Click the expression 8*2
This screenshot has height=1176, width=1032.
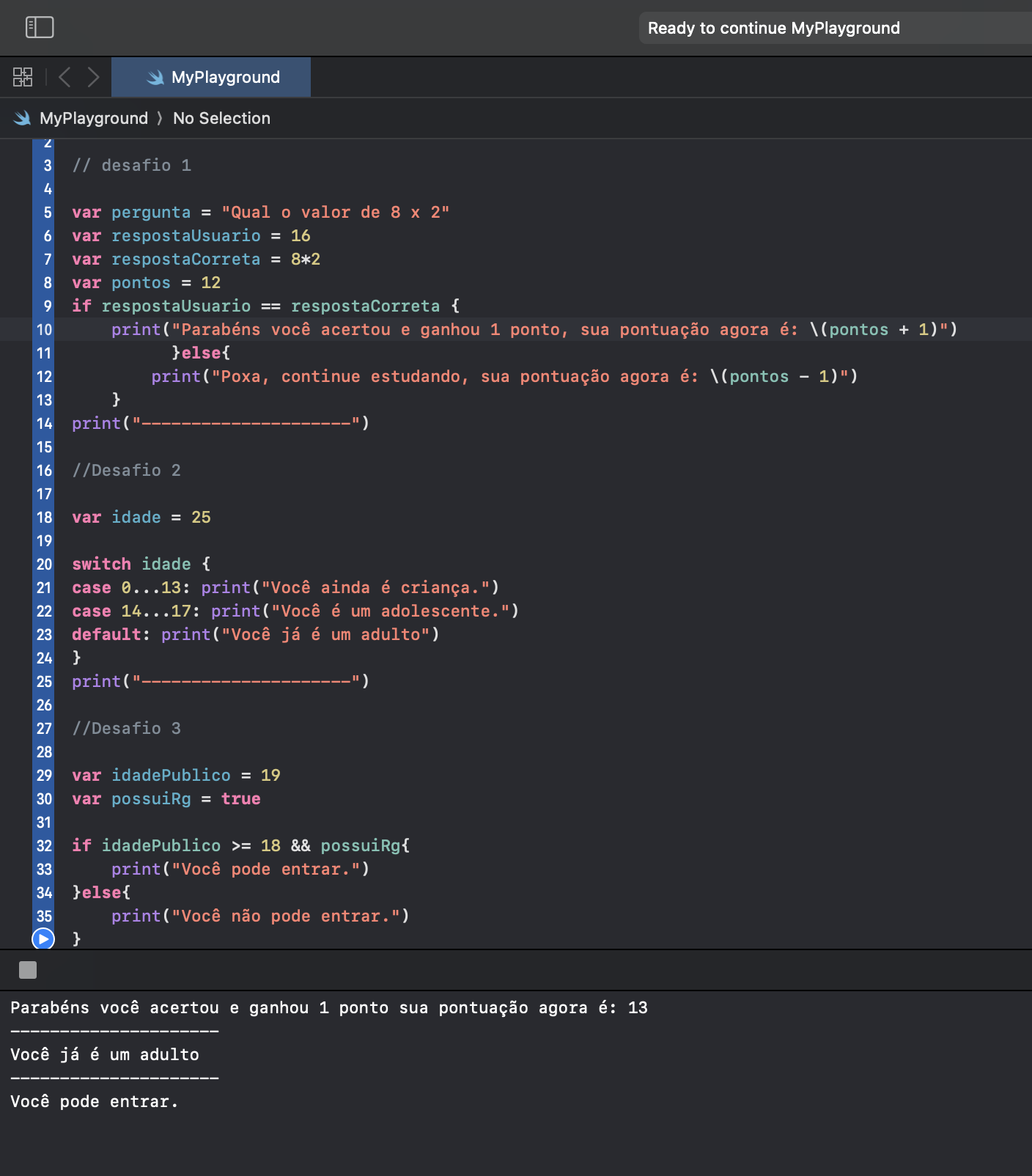pos(306,259)
